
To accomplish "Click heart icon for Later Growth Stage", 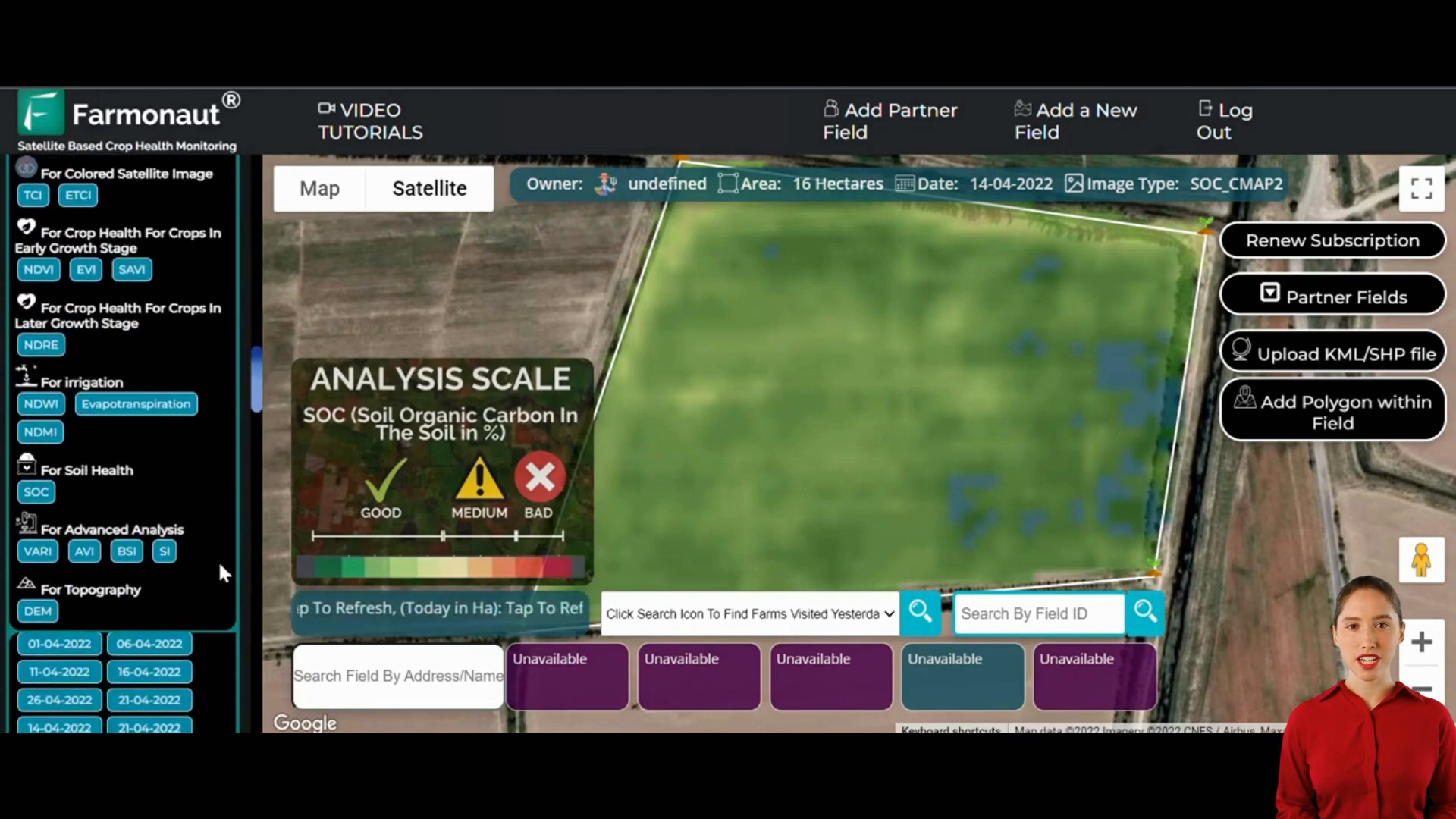I will (26, 301).
